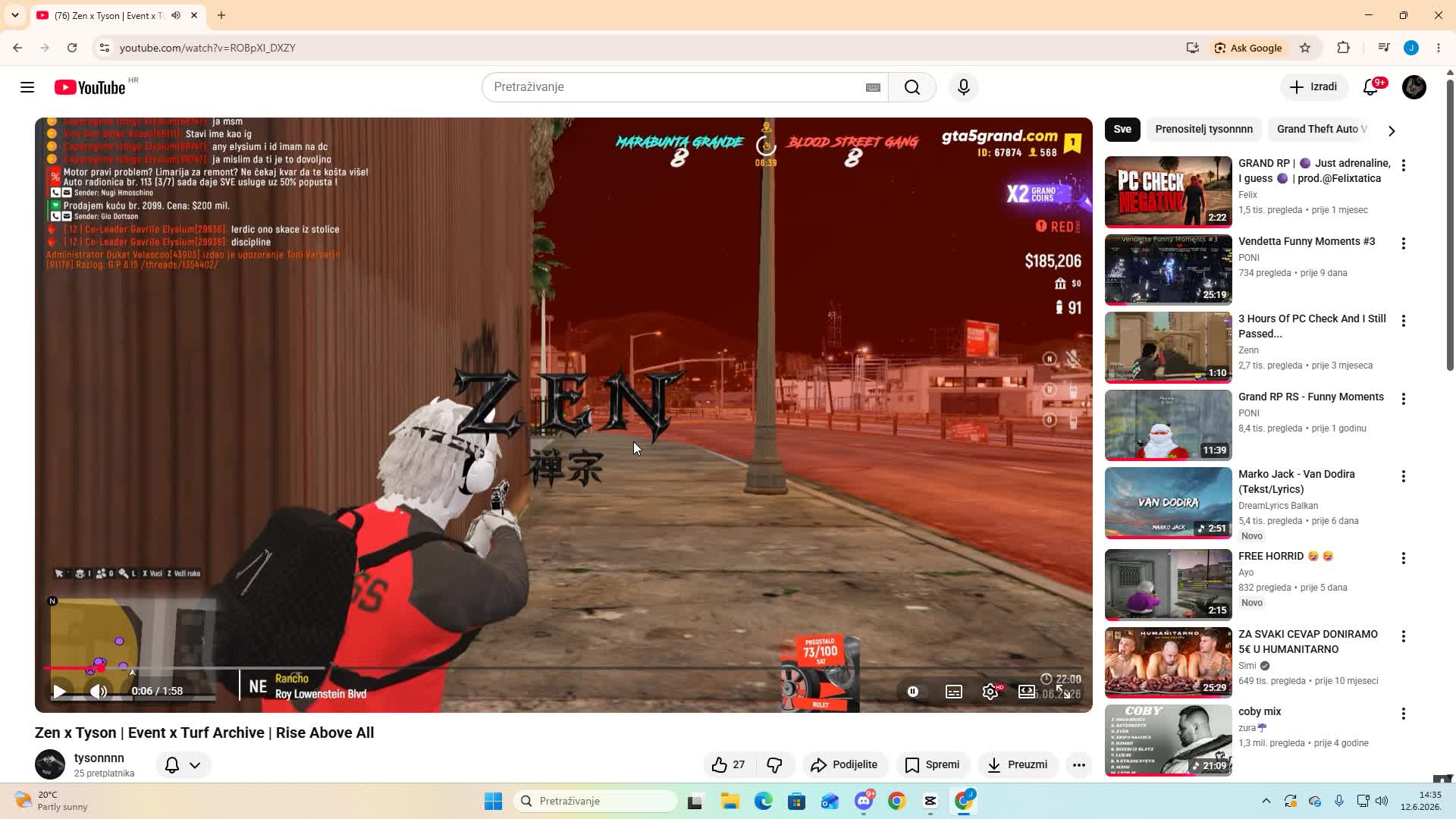Open the tysonnnn channel avatar
The image size is (1456, 819).
(x=50, y=764)
